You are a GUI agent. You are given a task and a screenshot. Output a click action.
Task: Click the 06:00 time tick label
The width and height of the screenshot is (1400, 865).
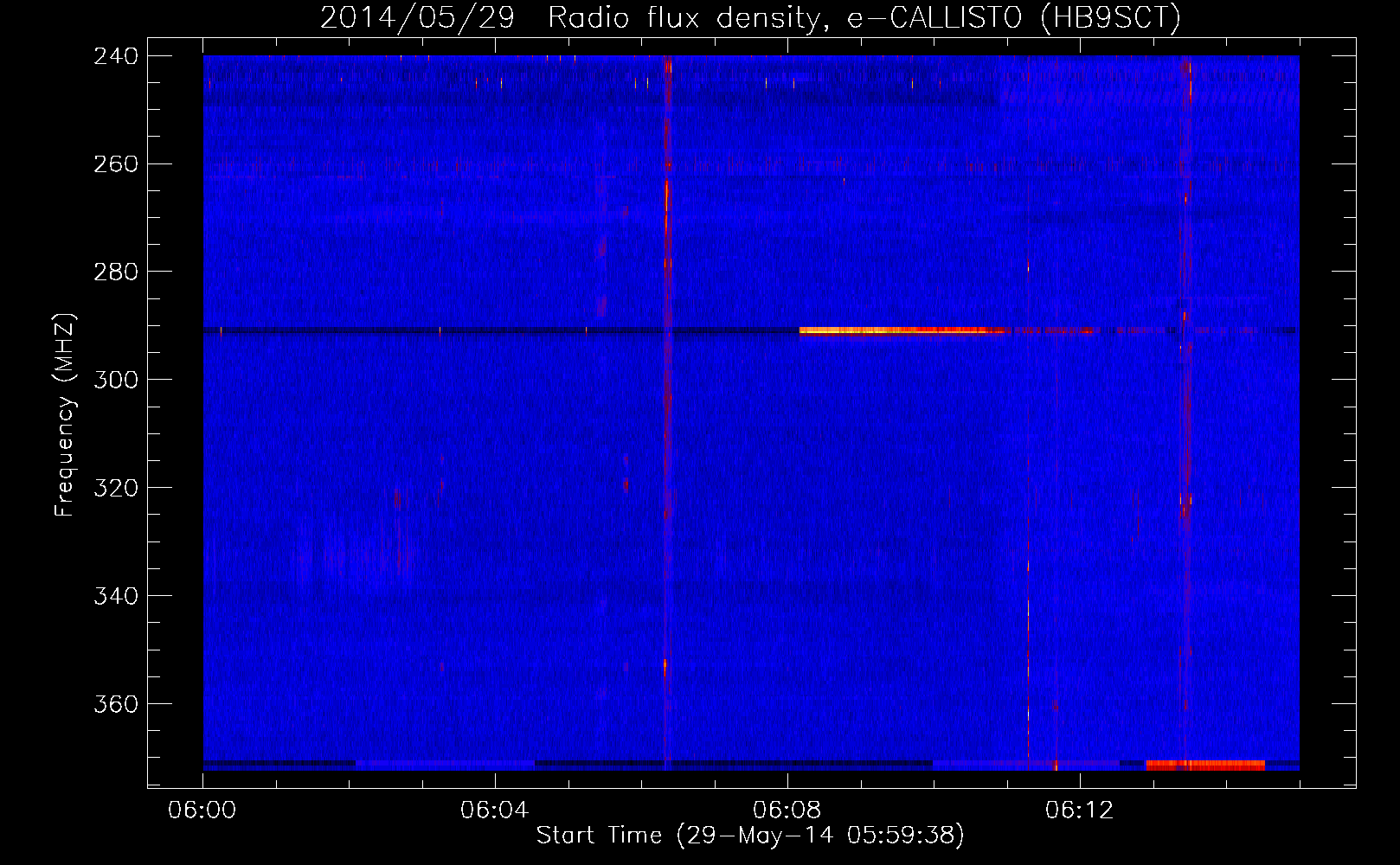pyautogui.click(x=202, y=811)
